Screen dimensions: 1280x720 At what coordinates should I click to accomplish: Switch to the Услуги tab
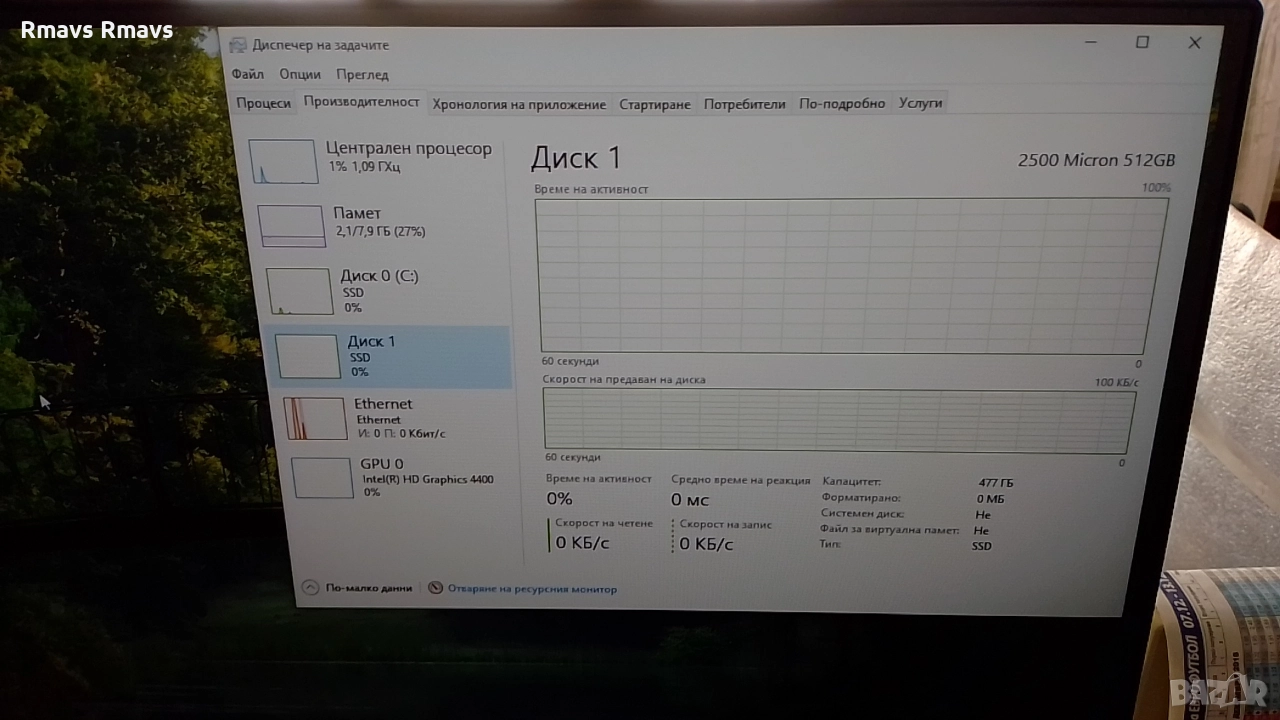pos(920,102)
